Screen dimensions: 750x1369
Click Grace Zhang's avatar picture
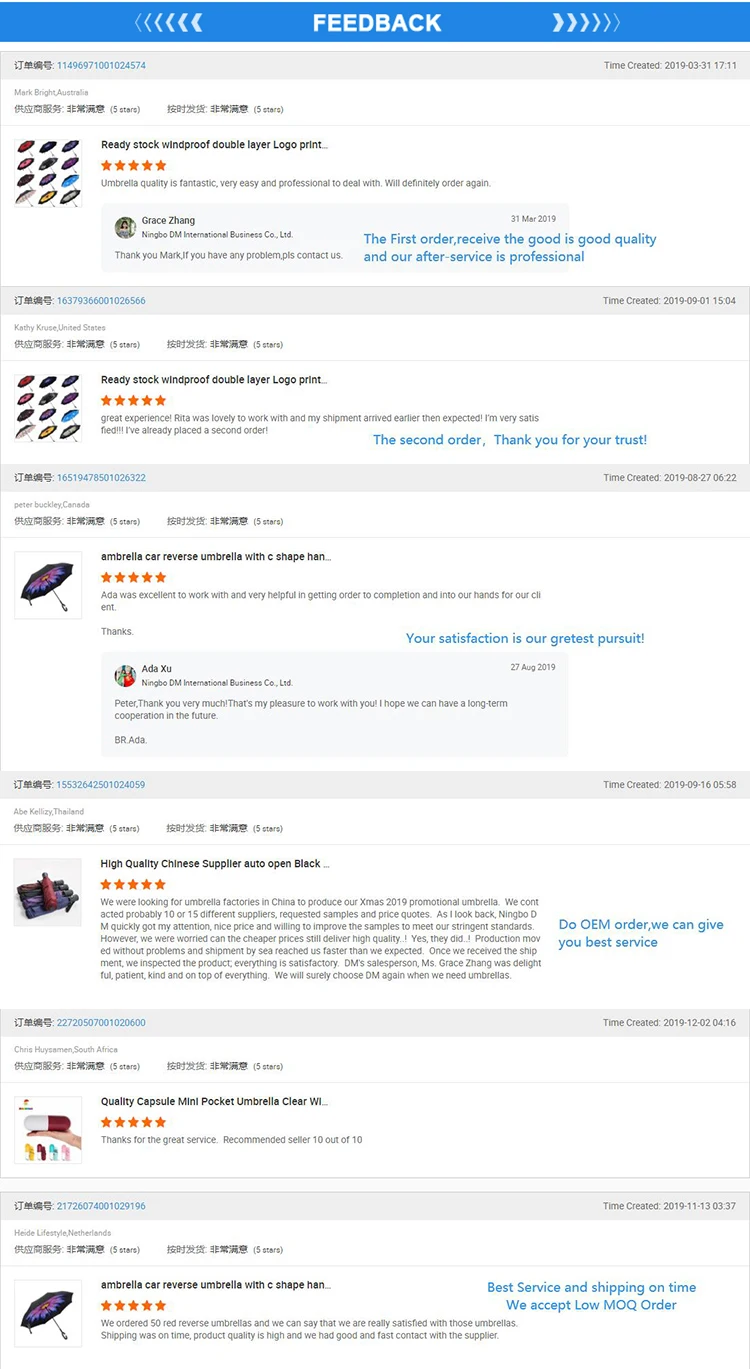tap(125, 227)
